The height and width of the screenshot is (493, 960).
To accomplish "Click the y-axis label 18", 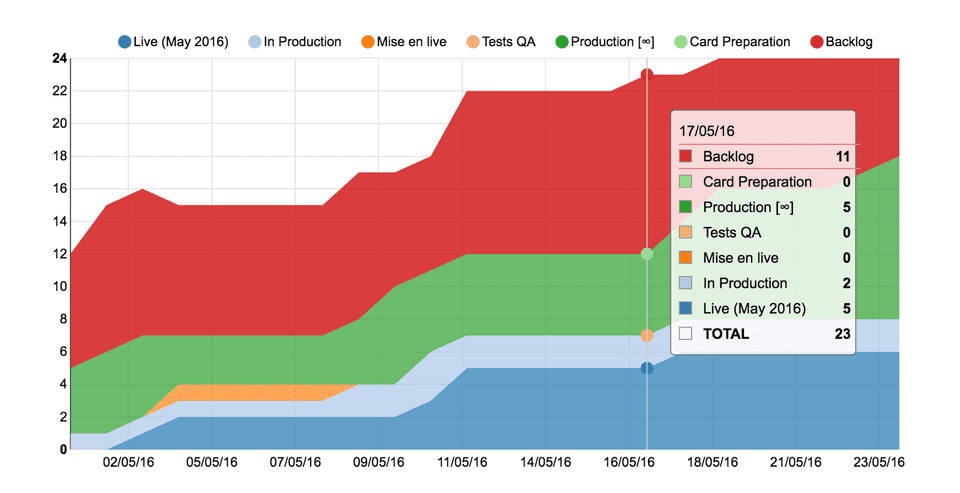I will click(x=59, y=156).
